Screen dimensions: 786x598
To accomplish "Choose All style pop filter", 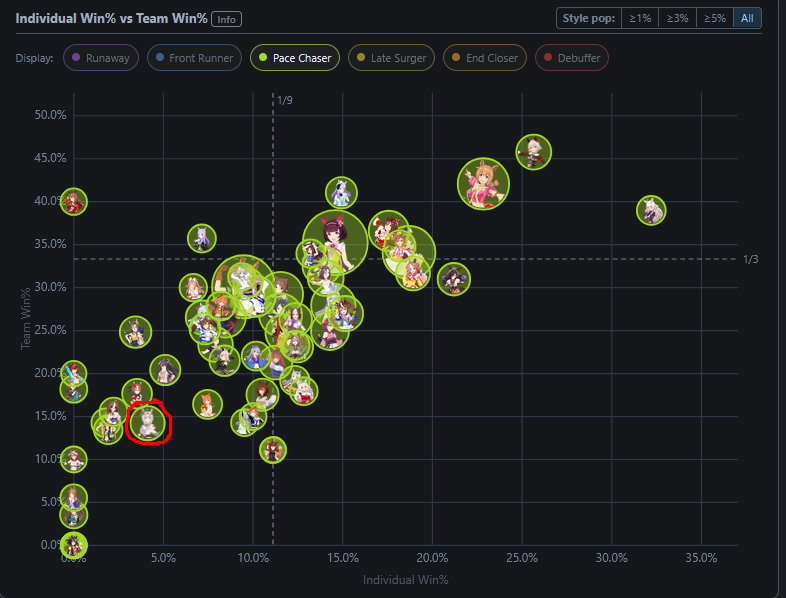I will coord(747,19).
